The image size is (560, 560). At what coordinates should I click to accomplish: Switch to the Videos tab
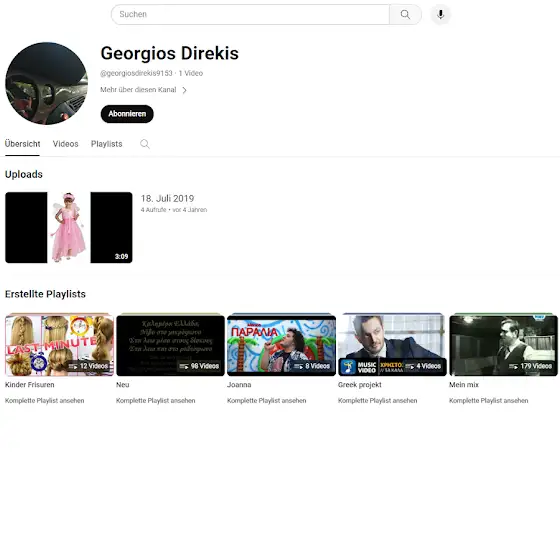coord(65,144)
